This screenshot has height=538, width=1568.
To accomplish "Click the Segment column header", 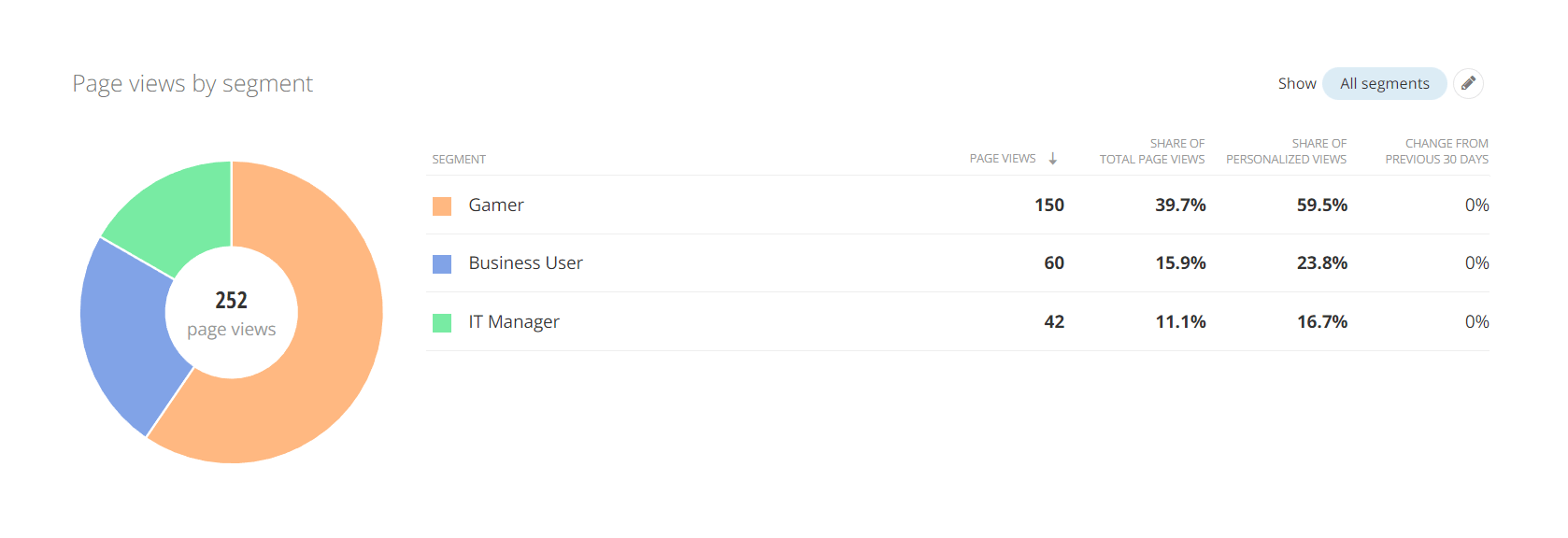I will 459,160.
